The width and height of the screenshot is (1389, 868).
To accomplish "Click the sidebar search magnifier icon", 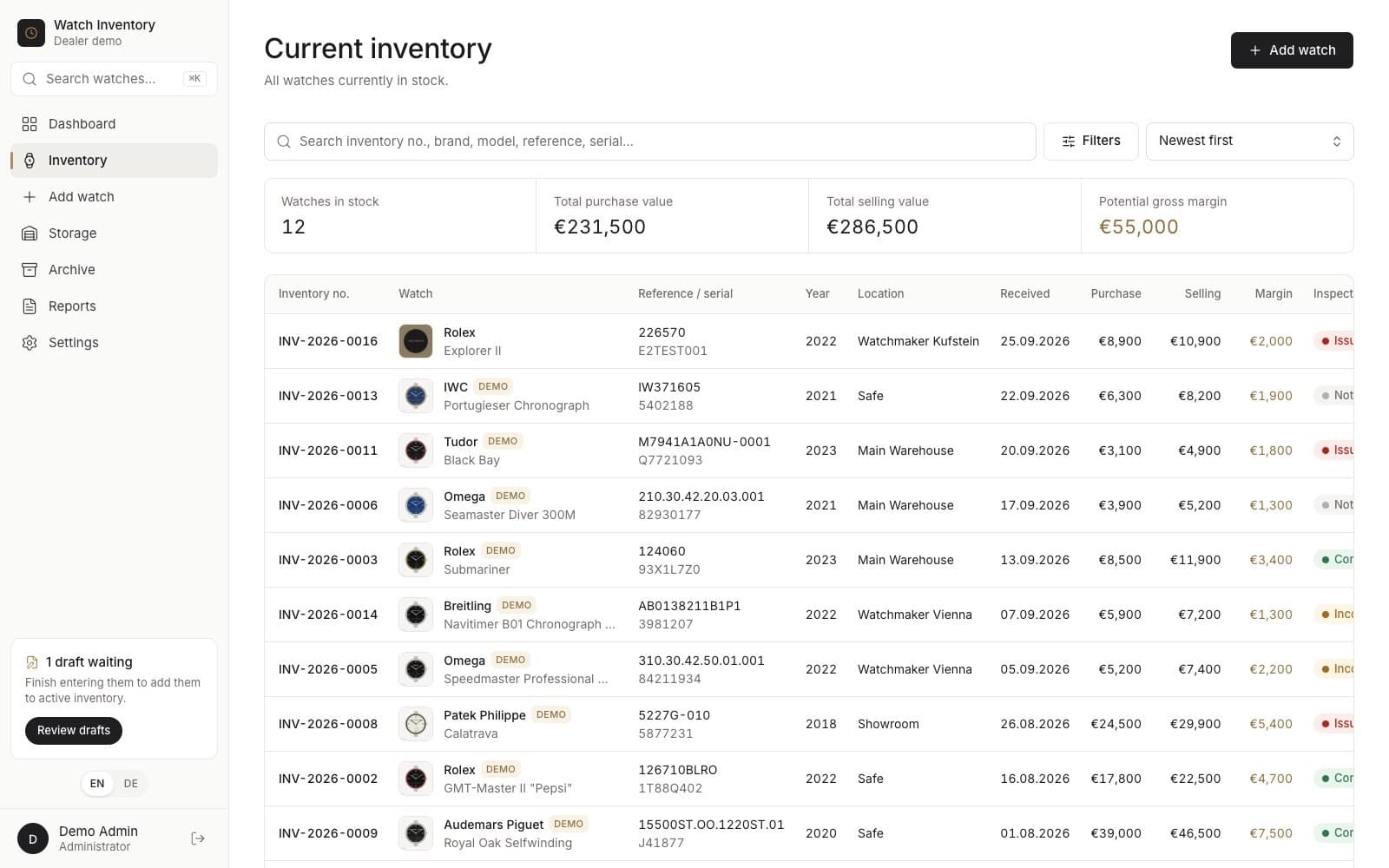I will 30,79.
